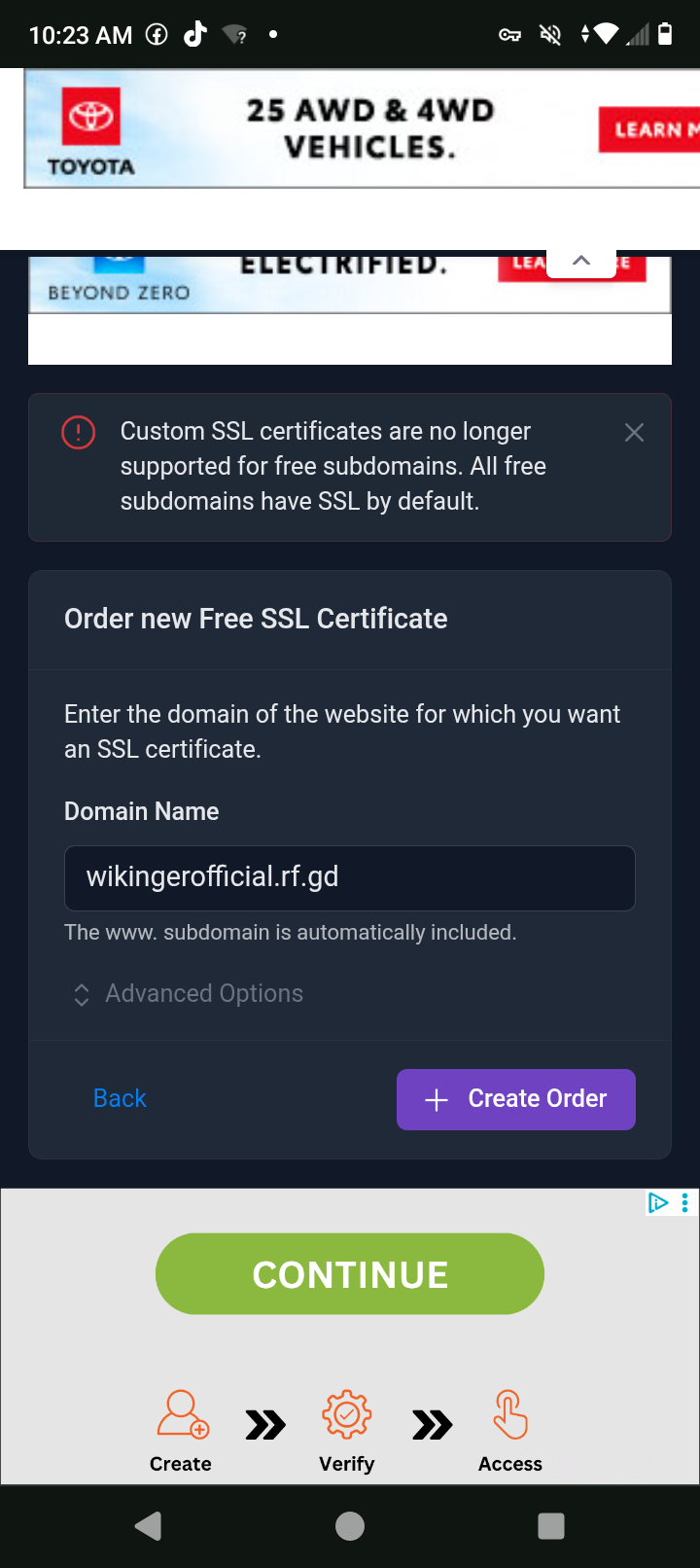
Task: Open AdChoices triangle icon on bottom ad
Action: [x=658, y=1203]
